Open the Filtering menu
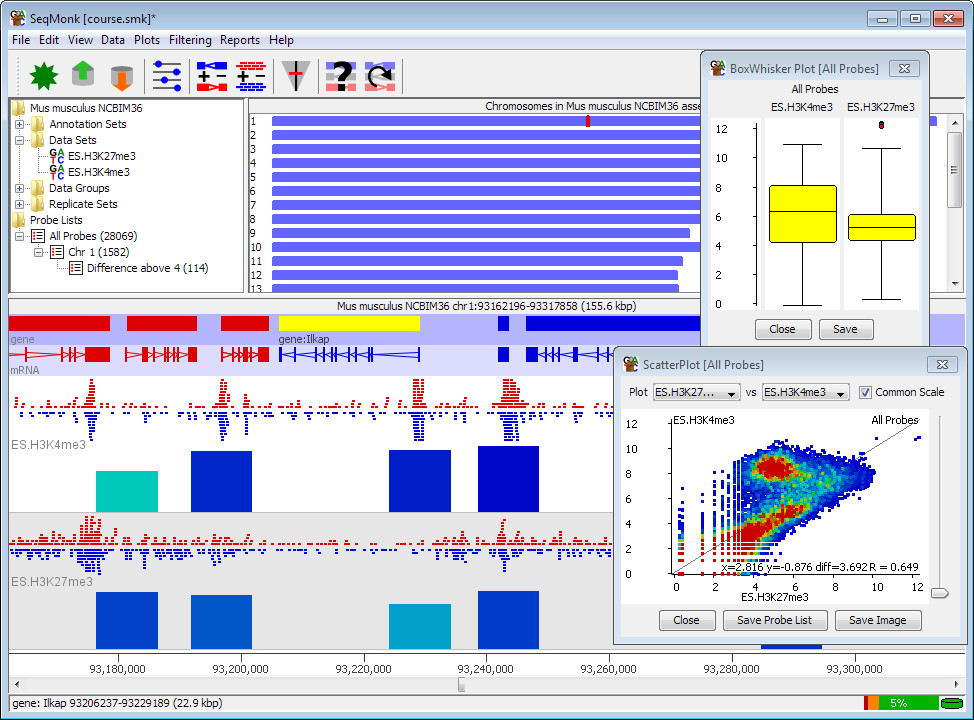974x720 pixels. coord(190,40)
